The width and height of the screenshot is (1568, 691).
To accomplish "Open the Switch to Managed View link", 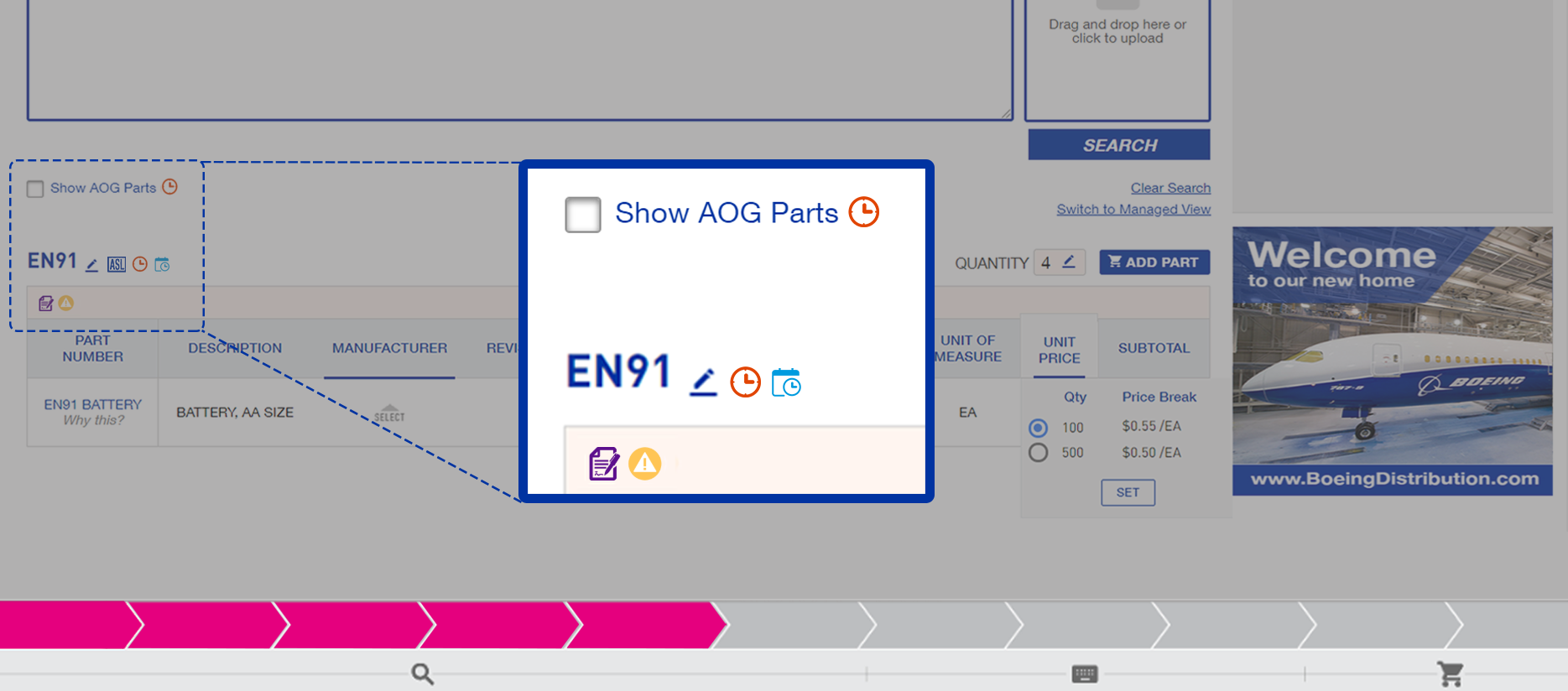I will [x=1133, y=210].
